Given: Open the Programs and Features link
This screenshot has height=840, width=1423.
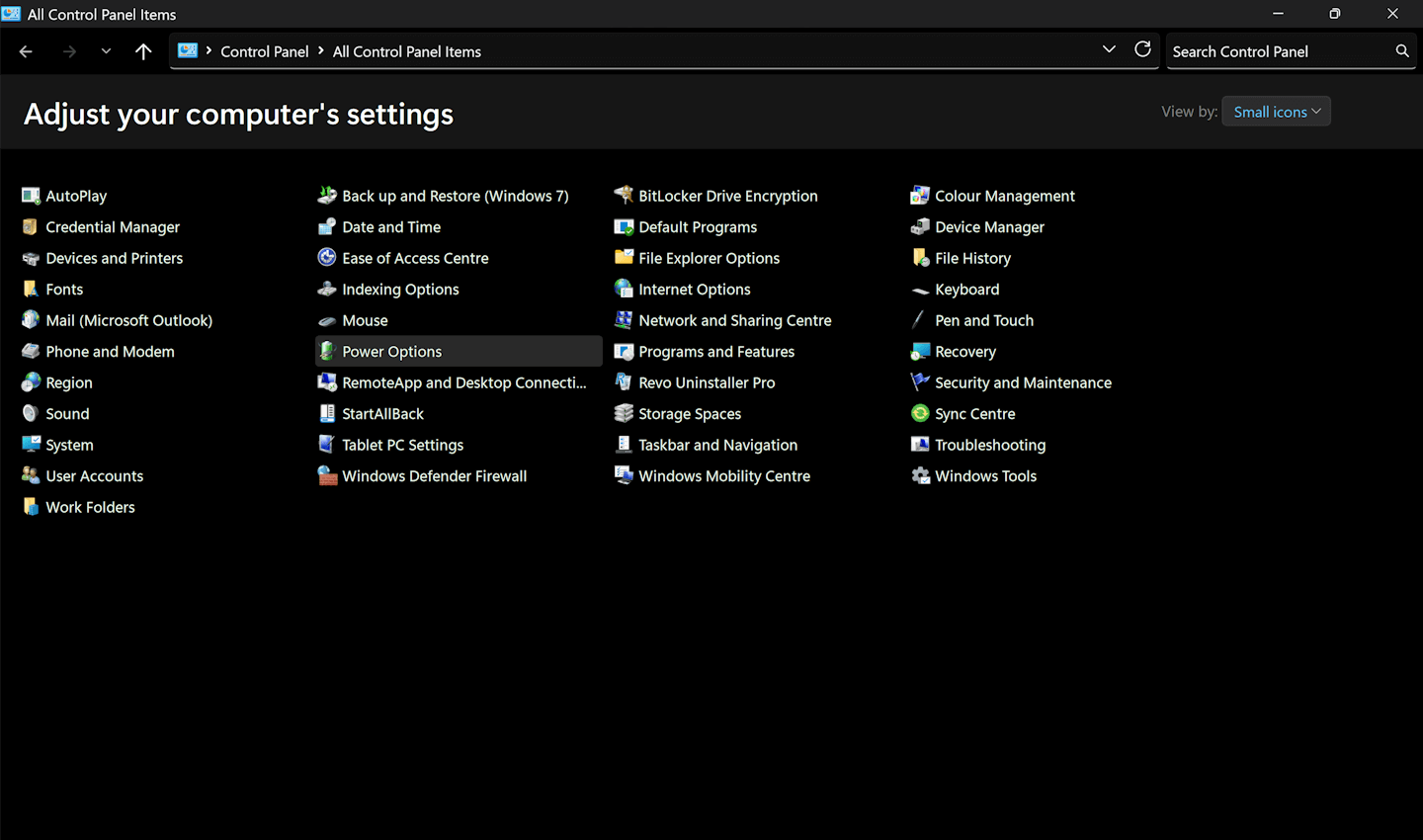Looking at the screenshot, I should 715,352.
